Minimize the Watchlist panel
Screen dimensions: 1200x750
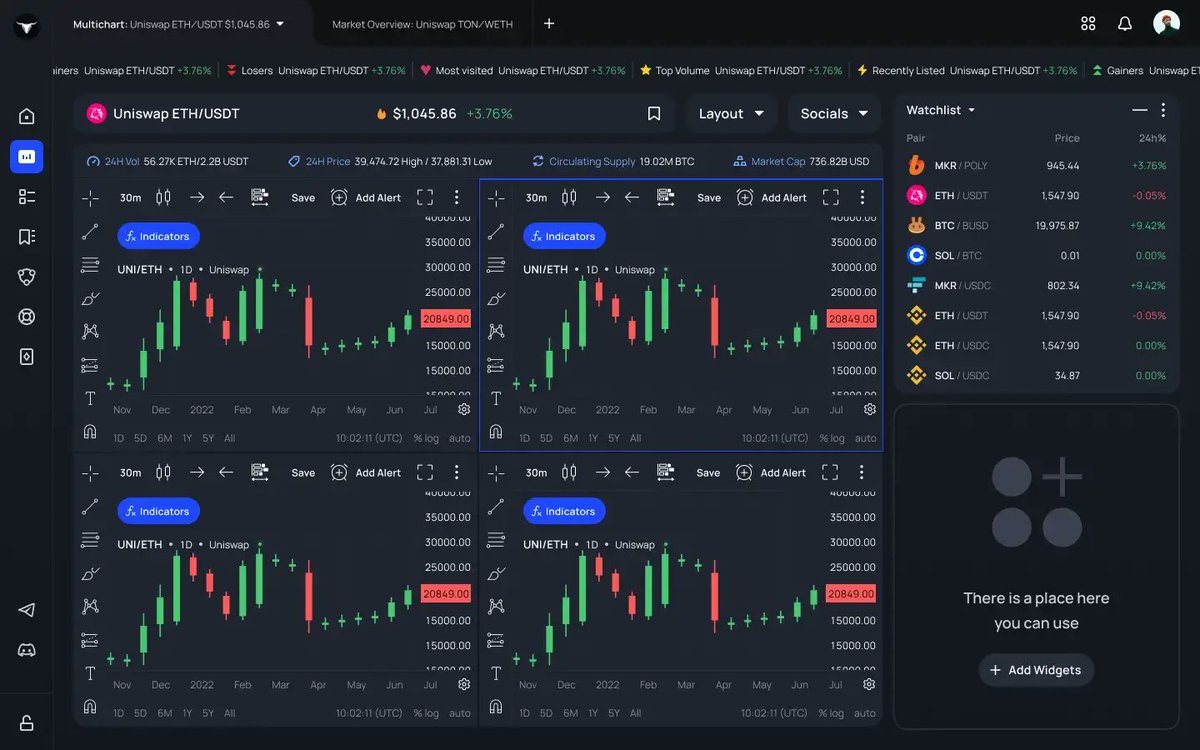(1139, 110)
